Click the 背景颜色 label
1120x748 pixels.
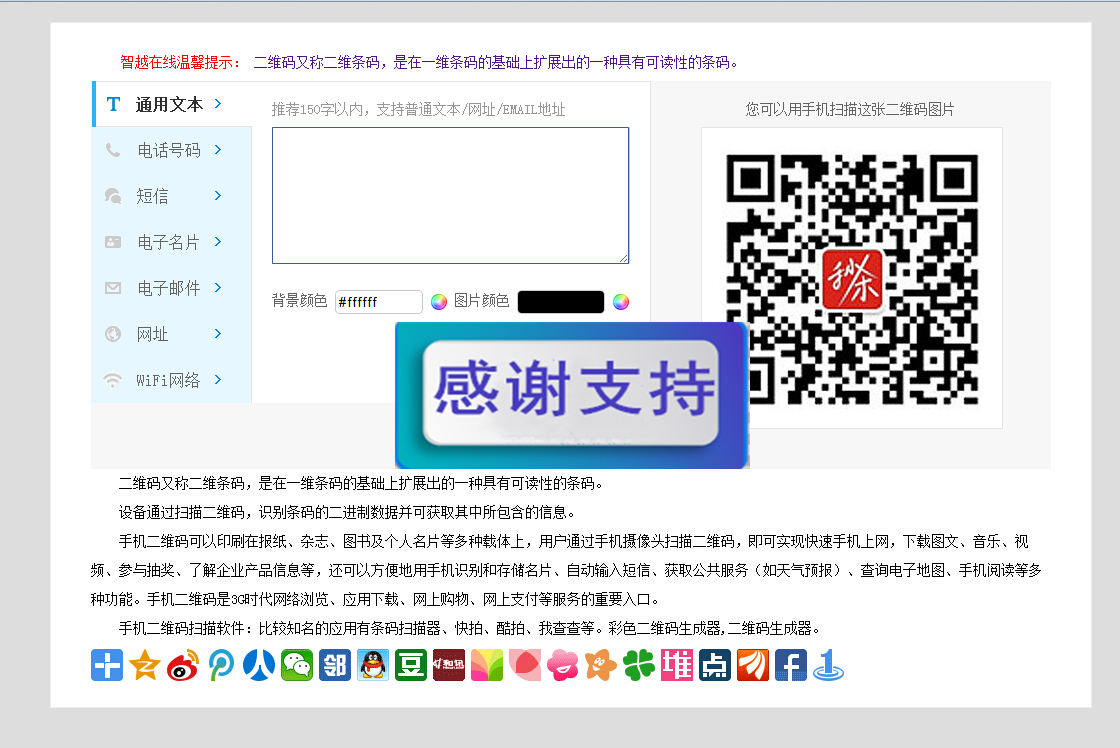point(299,301)
